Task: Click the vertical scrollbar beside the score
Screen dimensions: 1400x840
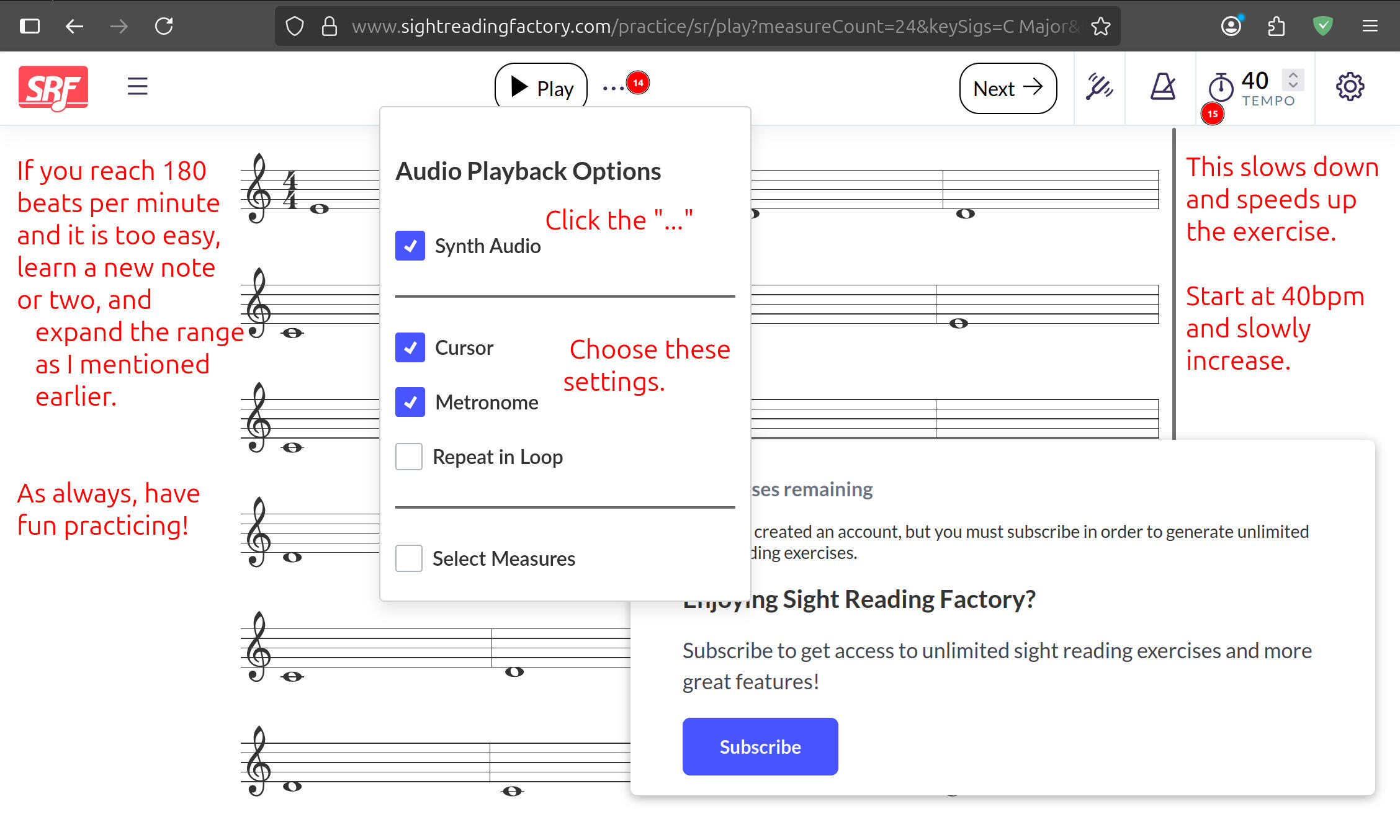Action: [x=1173, y=283]
